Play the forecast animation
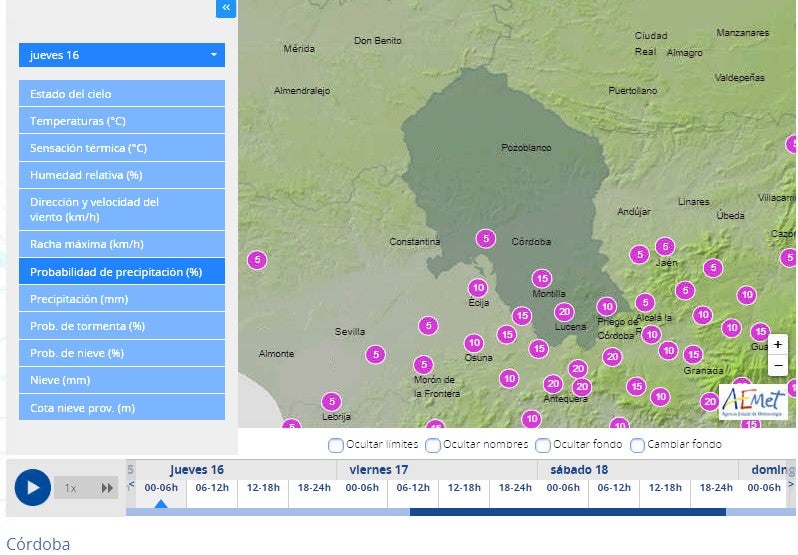 [33, 487]
